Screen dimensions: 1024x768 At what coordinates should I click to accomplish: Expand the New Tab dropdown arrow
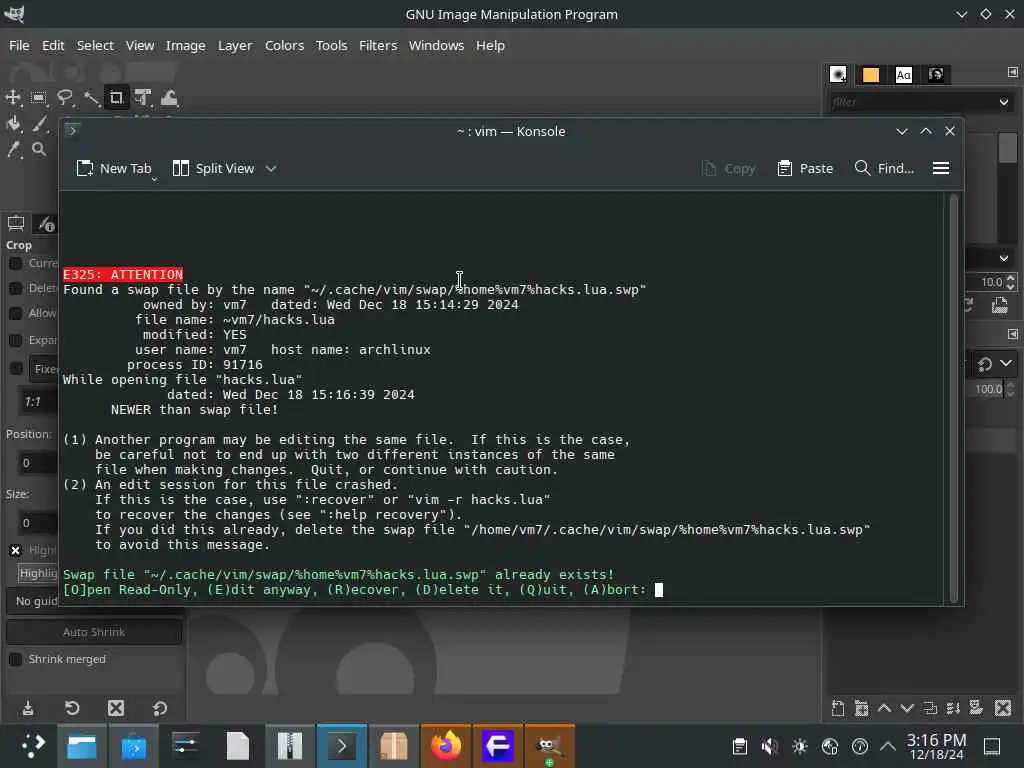tap(155, 178)
